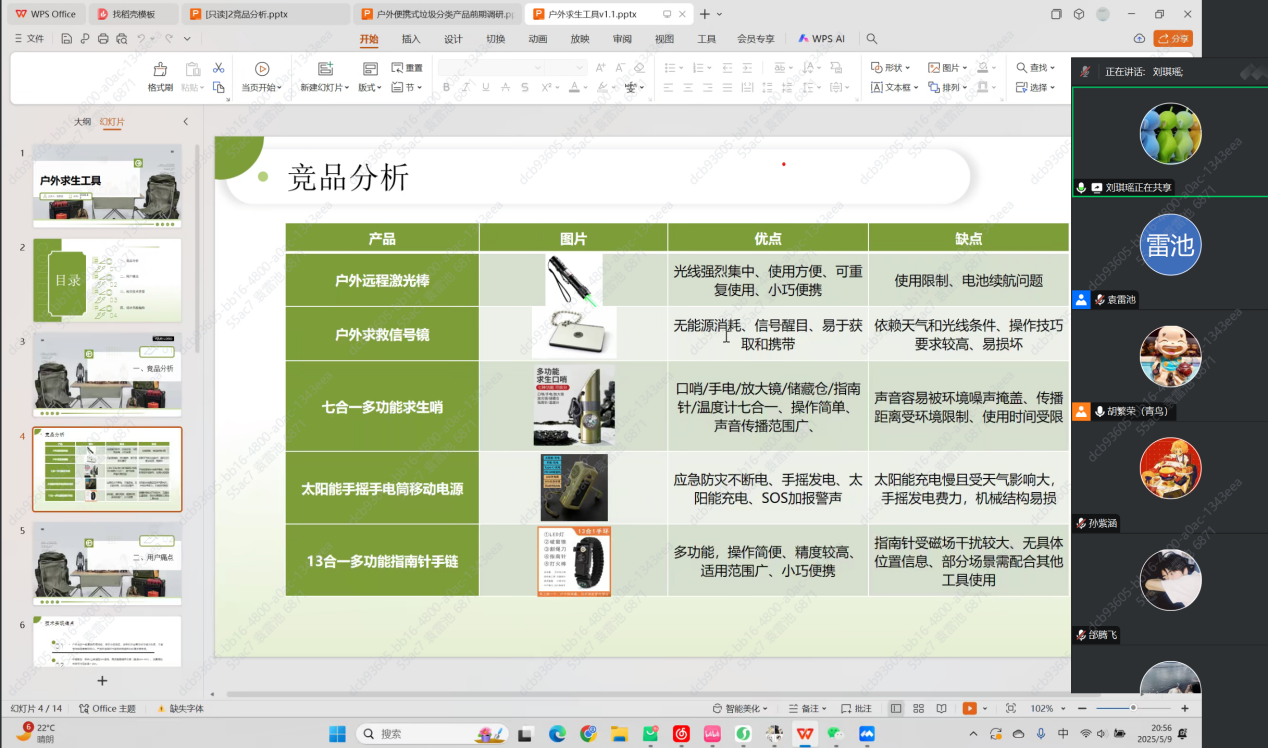1268x748 pixels.
Task: Click the zoom slider in status bar
Action: tap(1132, 708)
